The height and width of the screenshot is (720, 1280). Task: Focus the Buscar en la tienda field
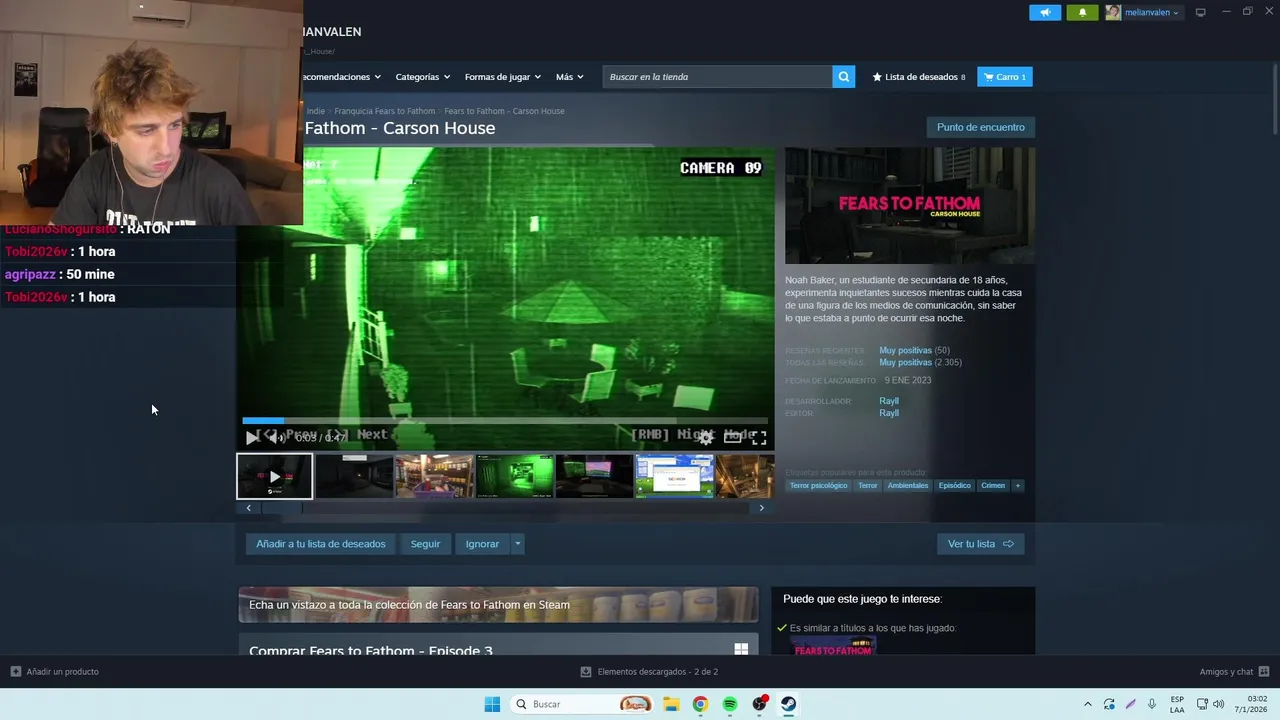click(718, 77)
